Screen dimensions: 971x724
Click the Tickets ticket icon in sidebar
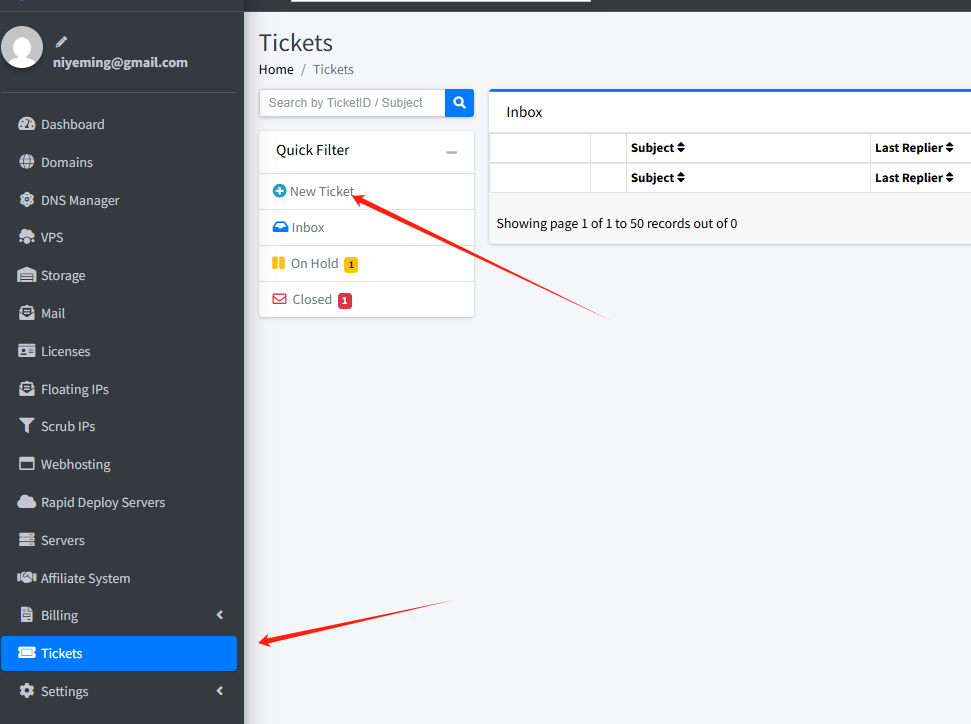tap(27, 653)
